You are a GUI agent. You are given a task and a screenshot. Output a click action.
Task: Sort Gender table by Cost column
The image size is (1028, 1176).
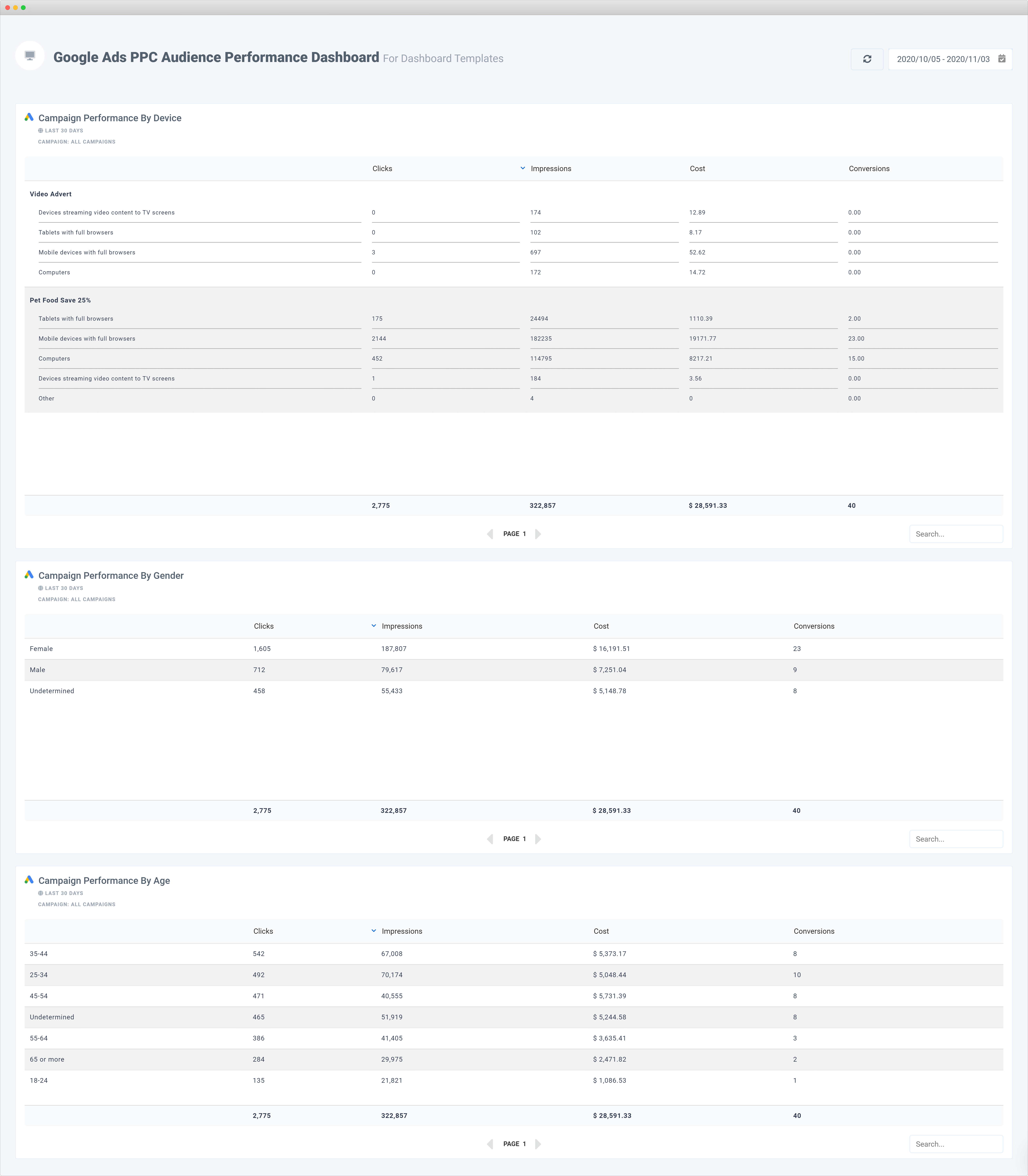[601, 626]
